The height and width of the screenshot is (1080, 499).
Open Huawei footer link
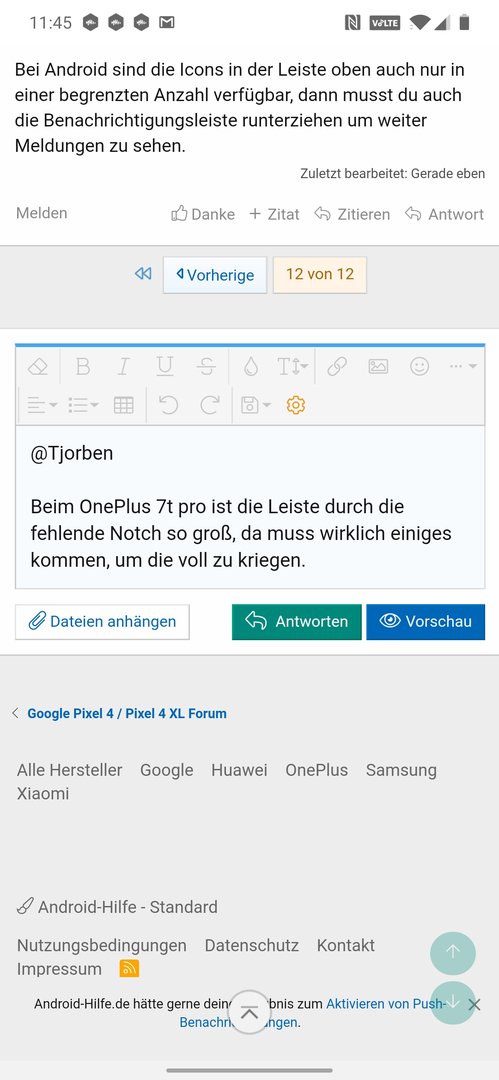click(x=239, y=770)
